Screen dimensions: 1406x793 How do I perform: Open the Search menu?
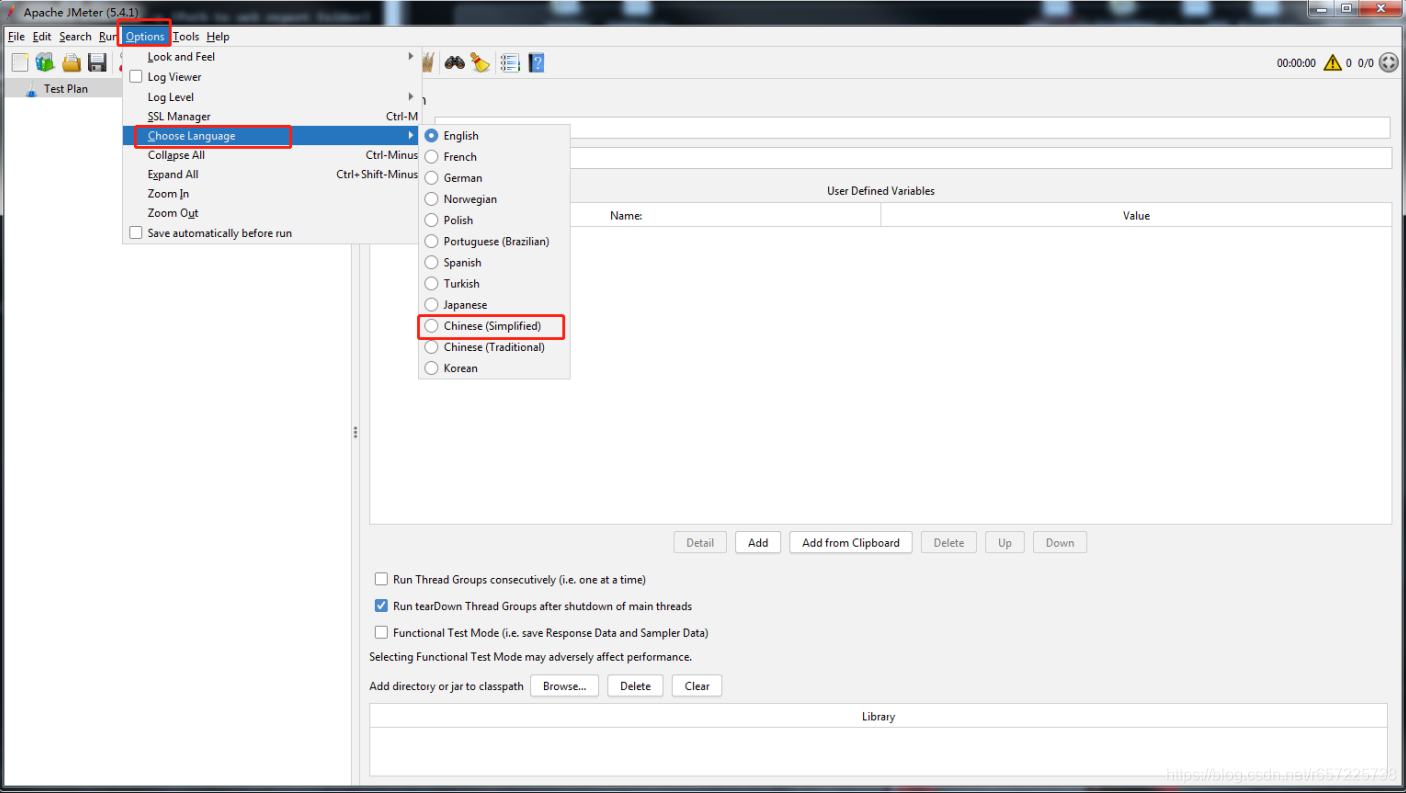click(75, 37)
